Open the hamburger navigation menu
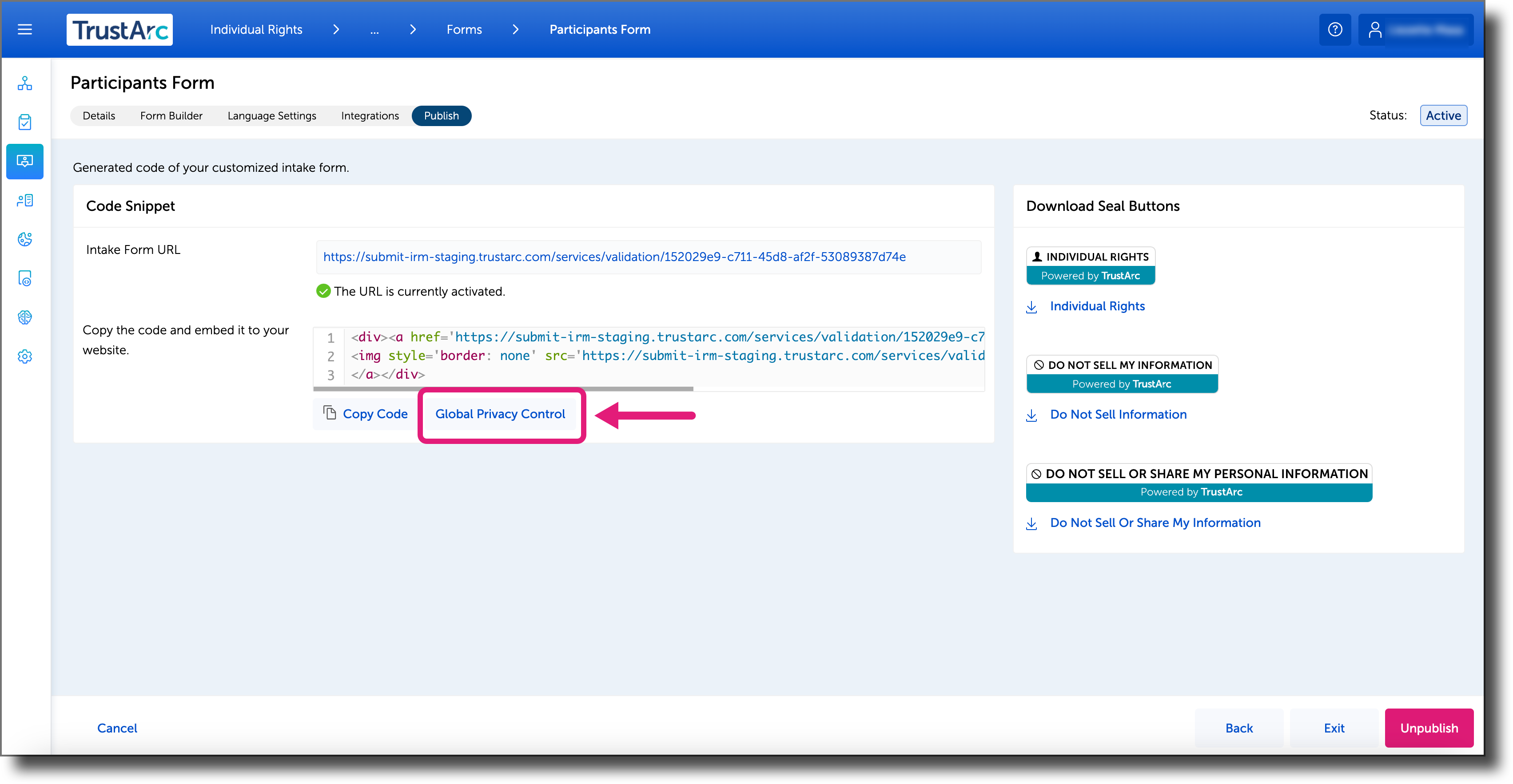The image size is (1513, 784). [25, 29]
